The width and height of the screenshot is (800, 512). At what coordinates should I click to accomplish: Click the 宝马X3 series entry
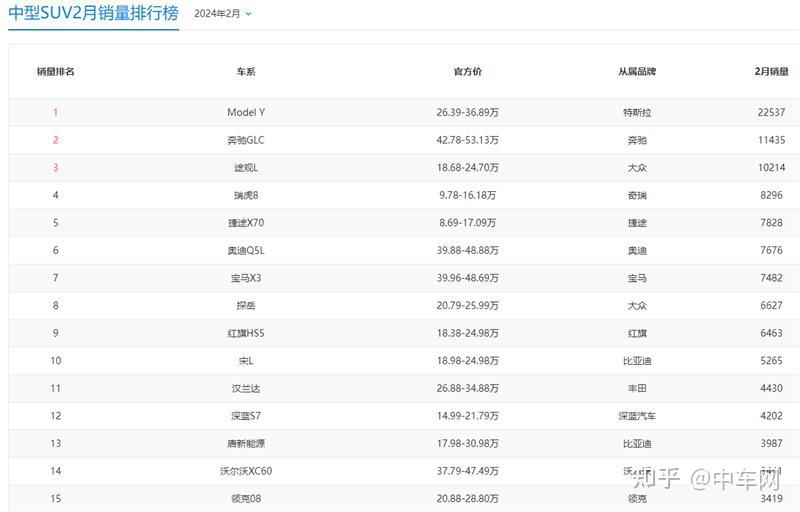pos(246,278)
